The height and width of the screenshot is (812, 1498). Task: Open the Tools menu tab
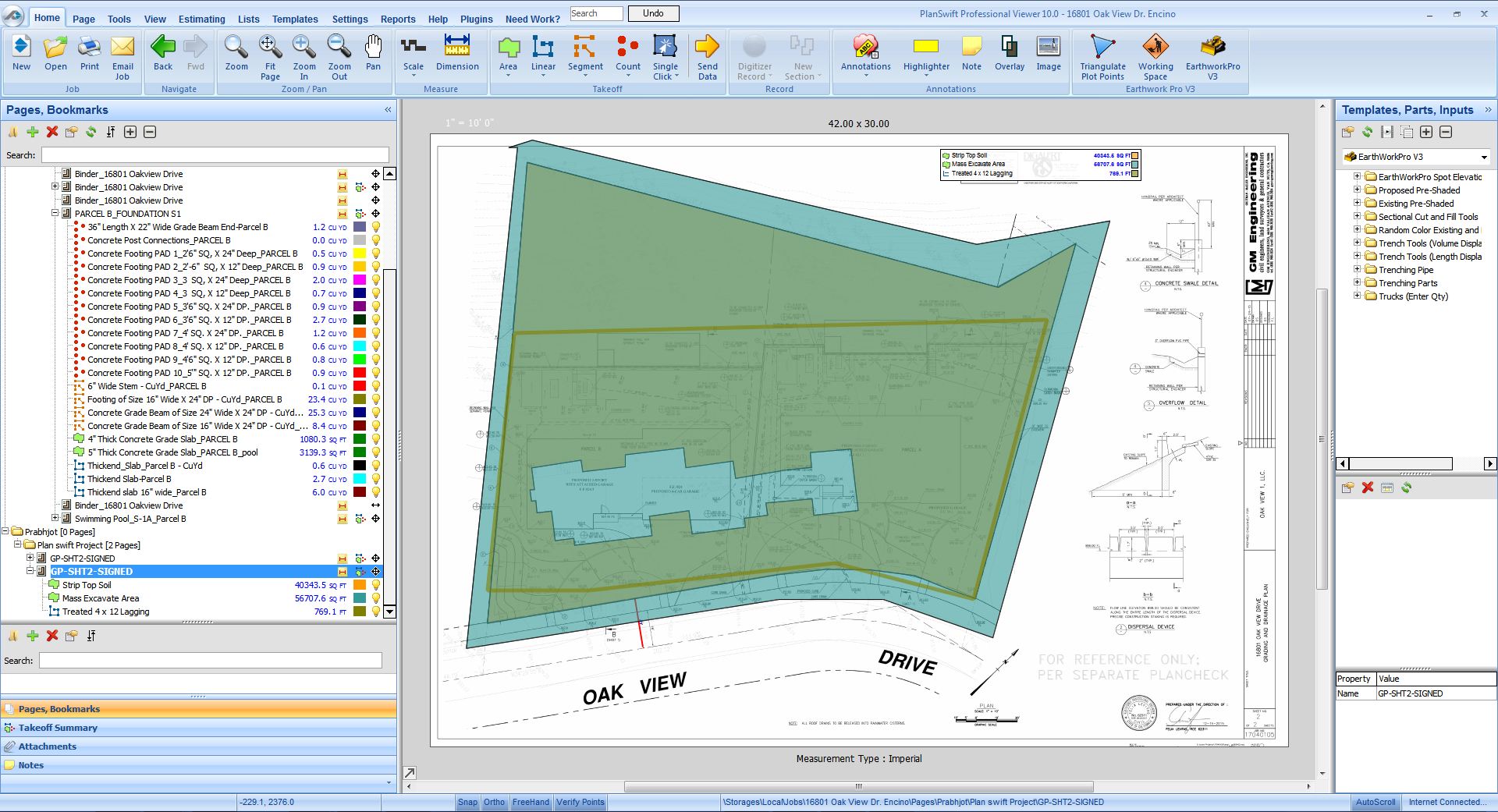tap(119, 19)
